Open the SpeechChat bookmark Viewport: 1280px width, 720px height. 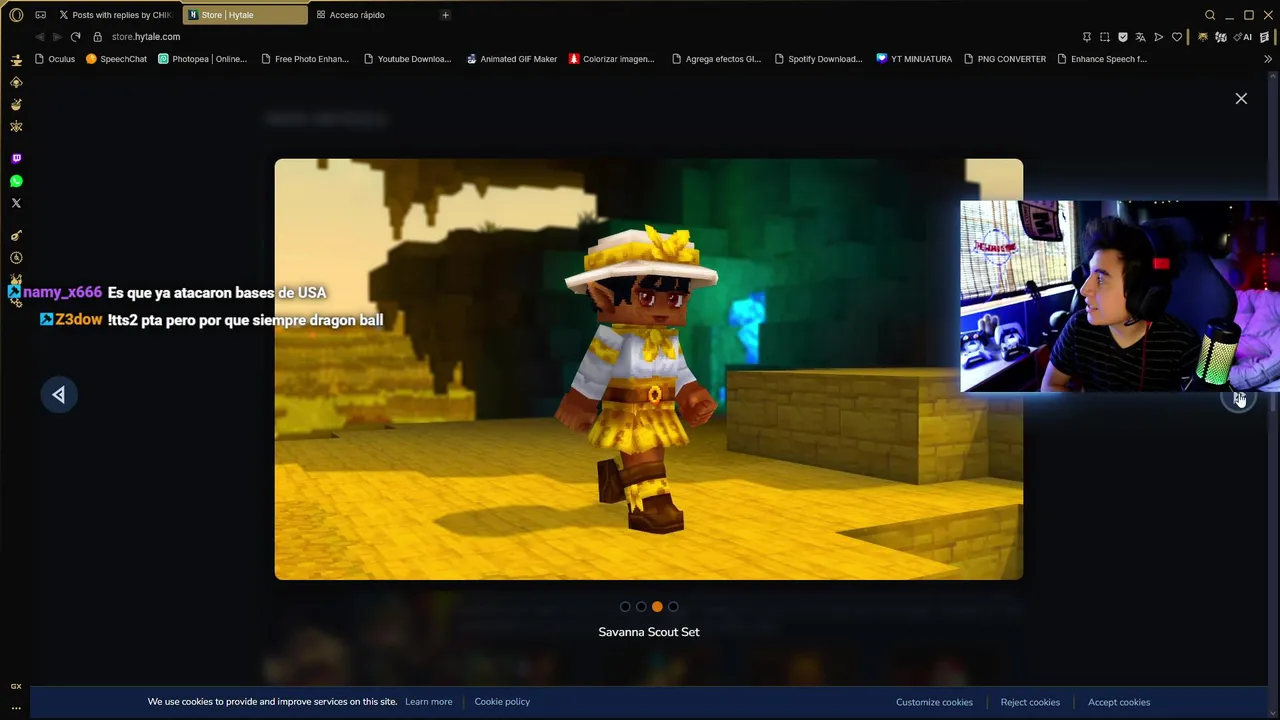[x=117, y=59]
